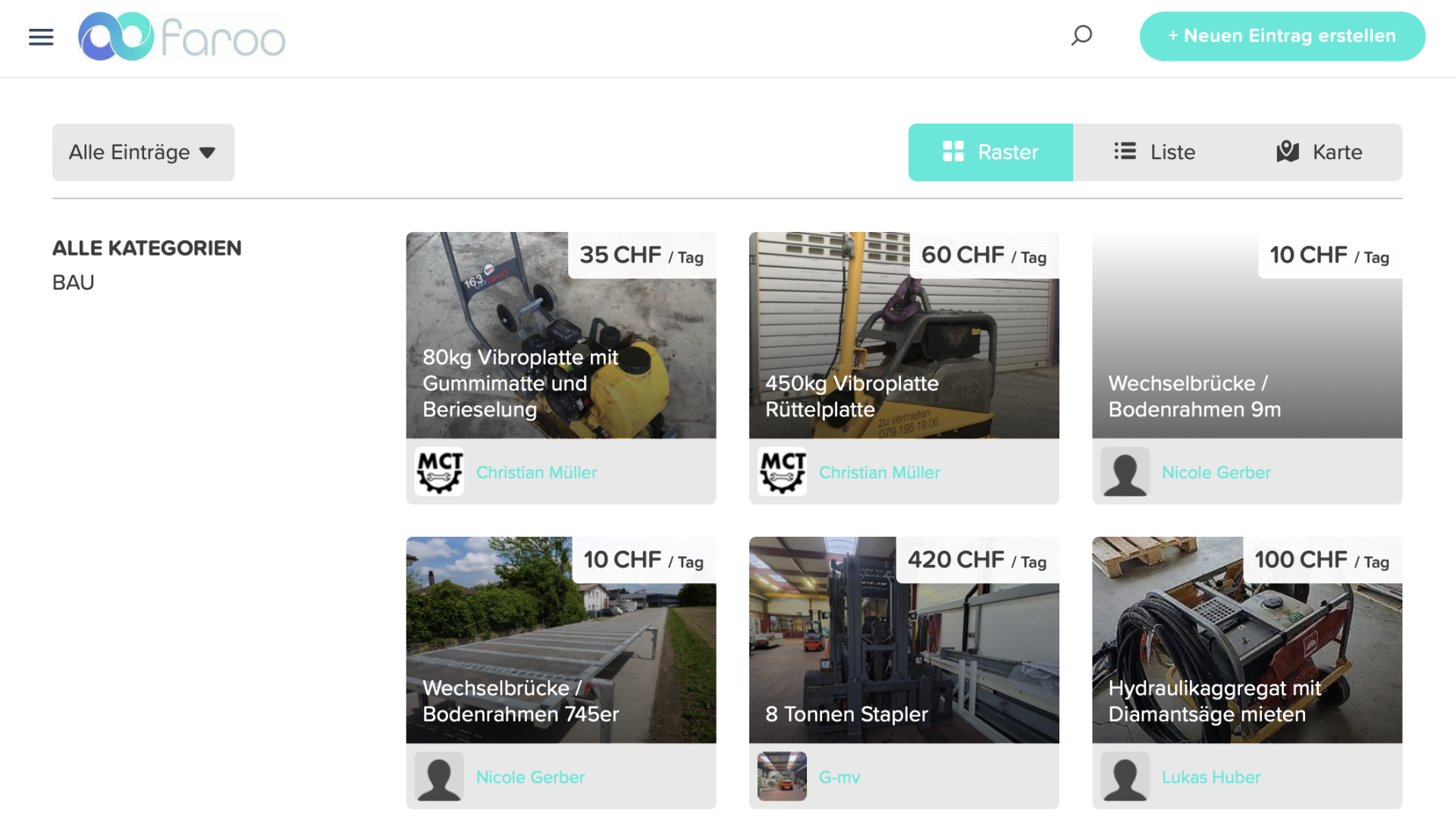Viewport: 1456px width, 825px height.
Task: Select the BAU category
Action: coord(73,282)
